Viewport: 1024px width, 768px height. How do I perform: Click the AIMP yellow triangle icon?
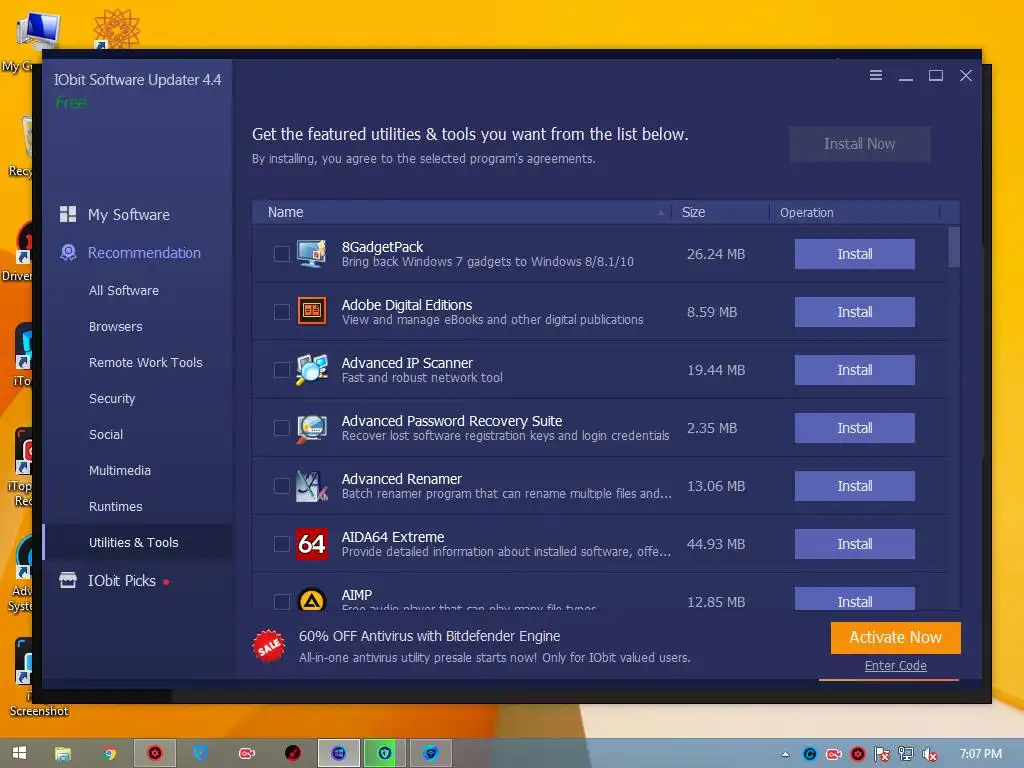tap(312, 599)
